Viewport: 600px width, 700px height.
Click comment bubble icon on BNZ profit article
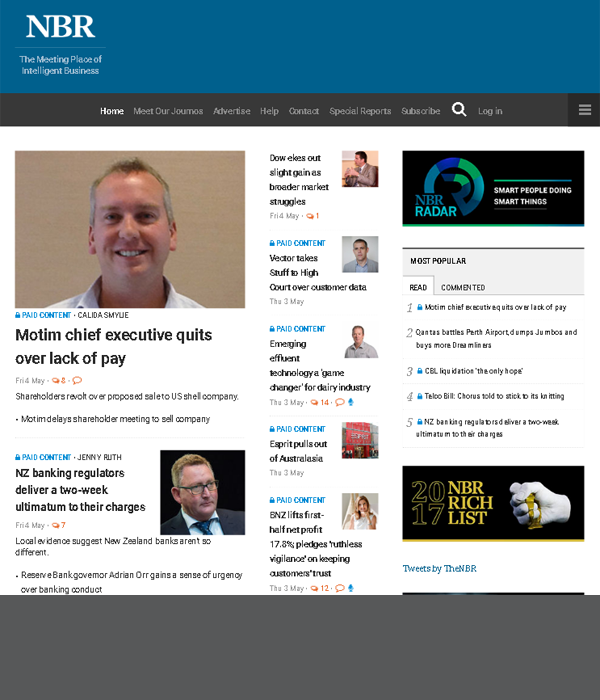pos(339,588)
